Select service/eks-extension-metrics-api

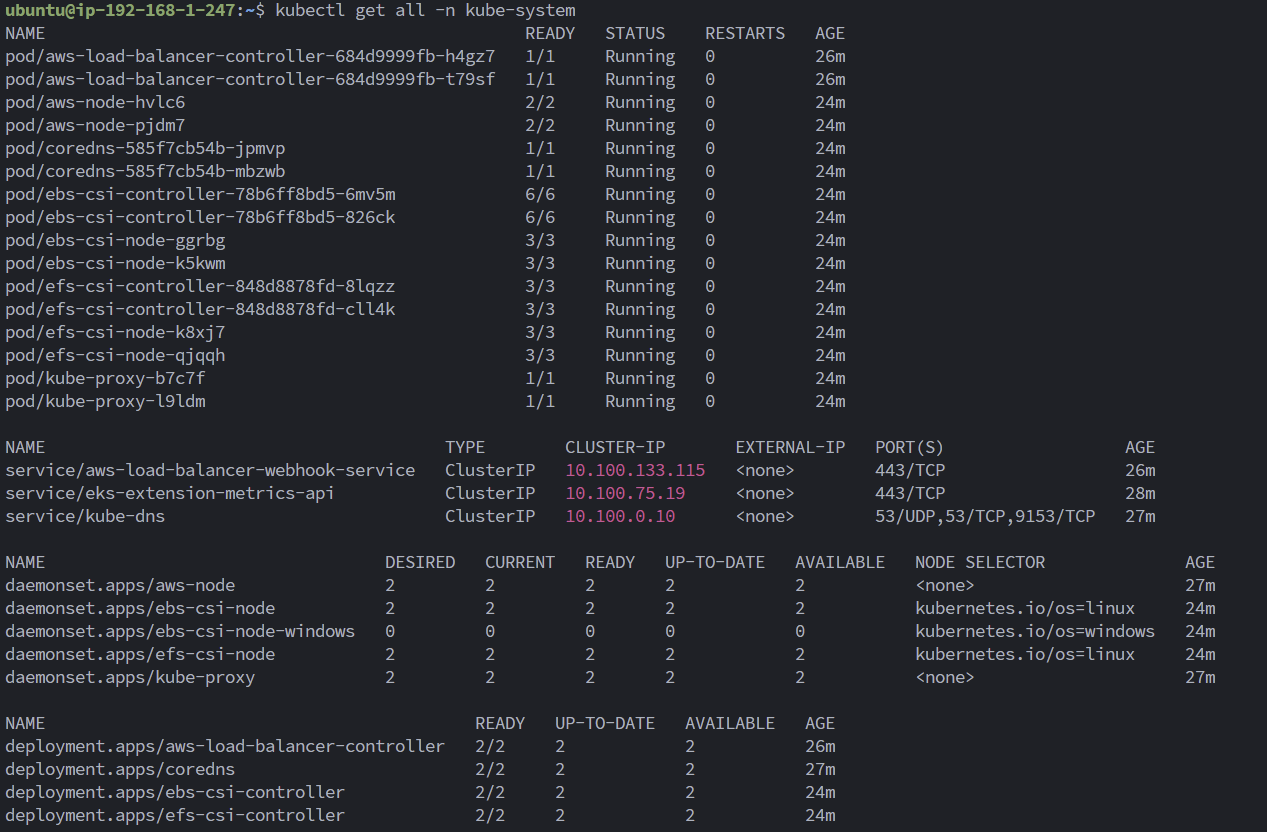coord(170,493)
